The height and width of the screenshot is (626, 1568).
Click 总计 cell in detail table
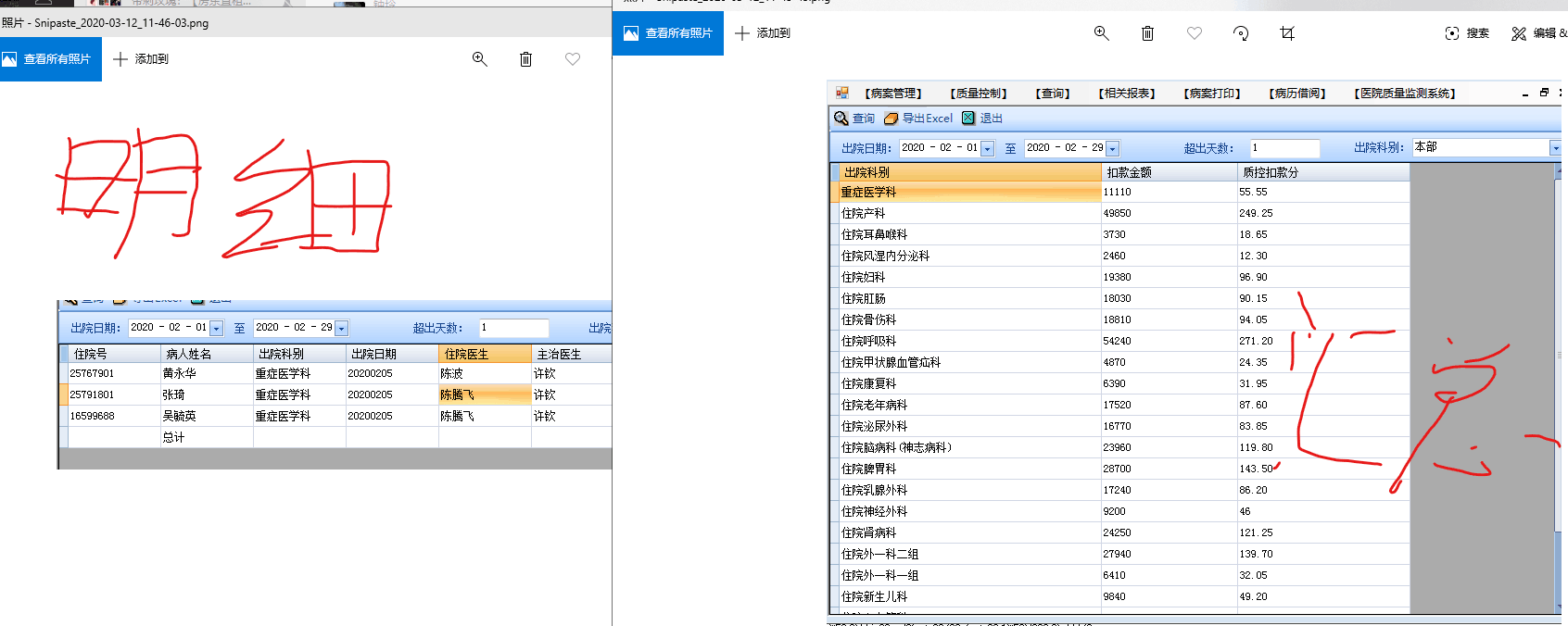tap(207, 438)
